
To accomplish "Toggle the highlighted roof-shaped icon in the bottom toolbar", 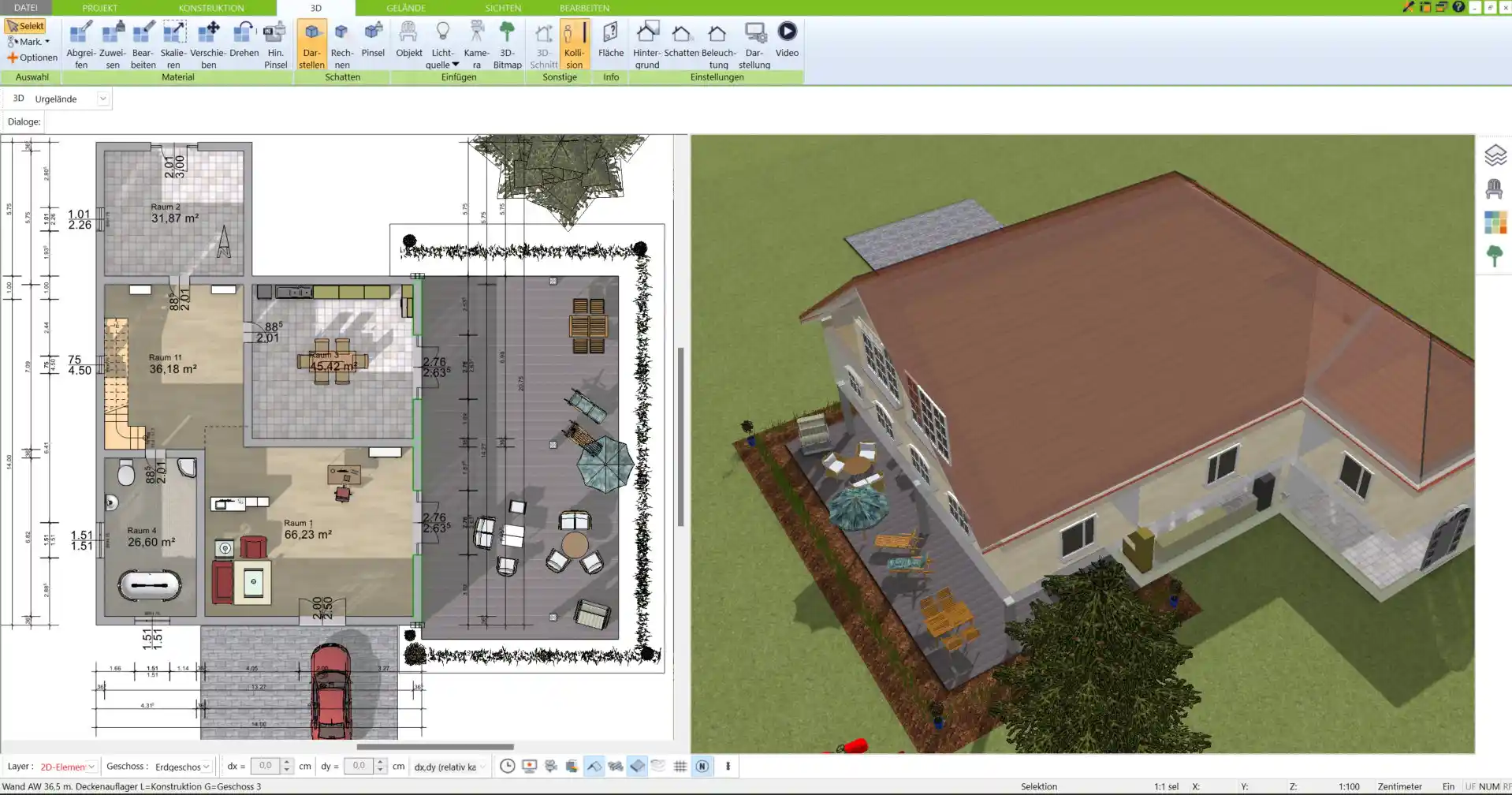I will 594,766.
